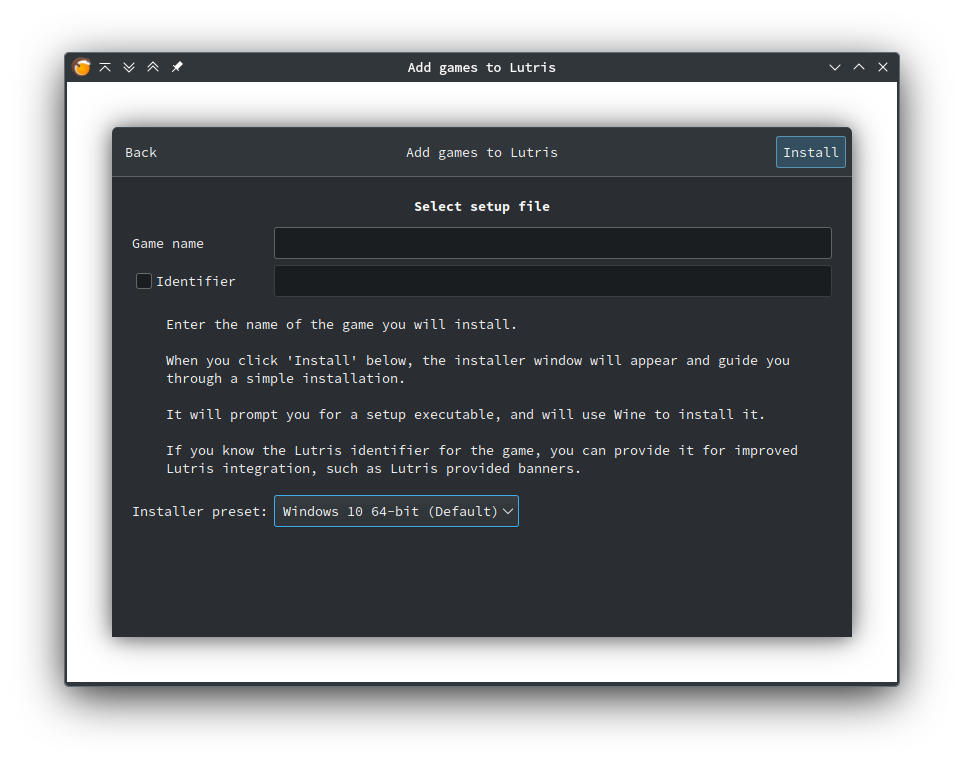This screenshot has height=763, width=964.
Task: Minimize the Add games to Lutris window
Action: point(835,67)
